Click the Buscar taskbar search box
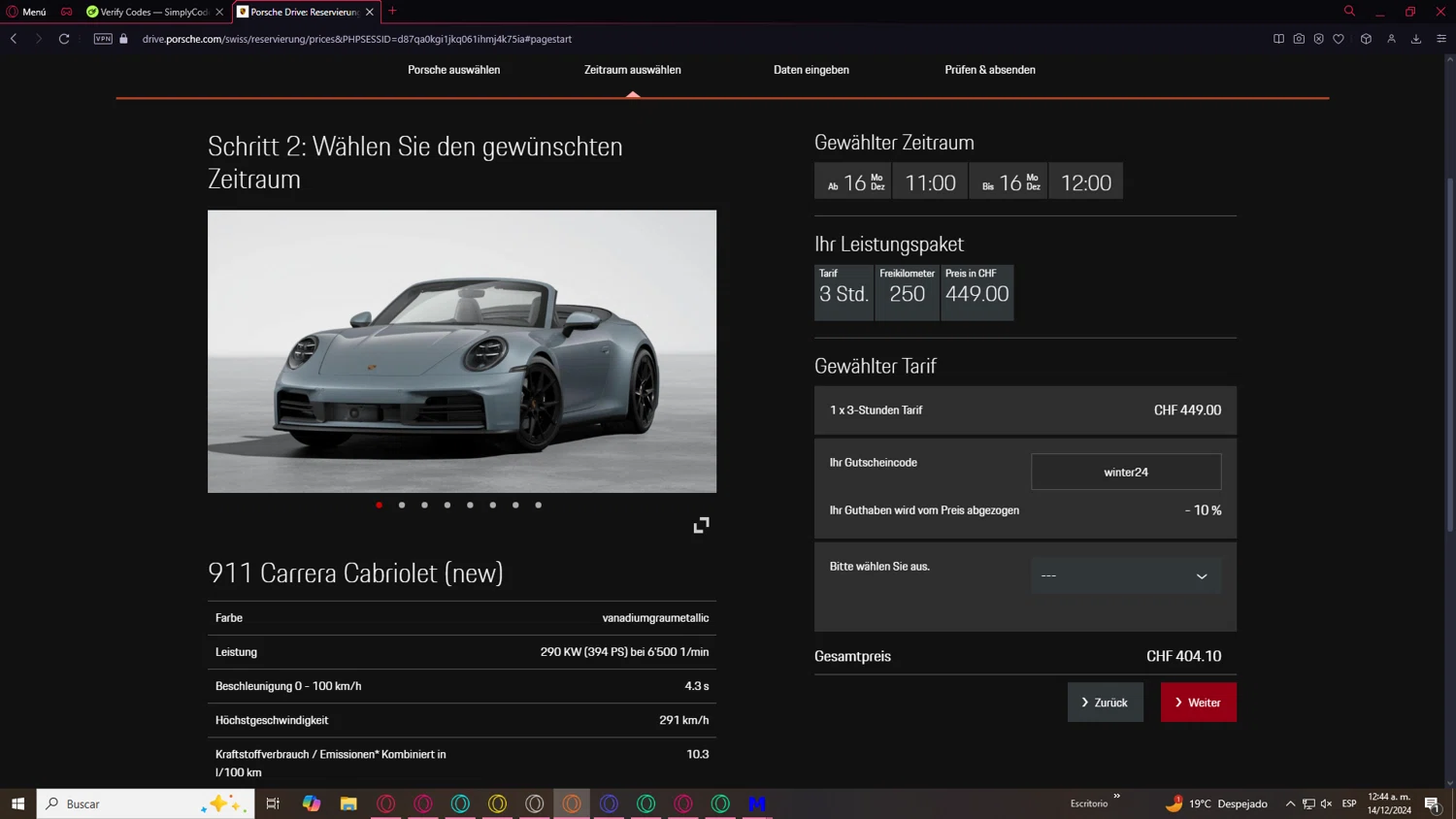This screenshot has width=1456, height=819. [x=146, y=803]
